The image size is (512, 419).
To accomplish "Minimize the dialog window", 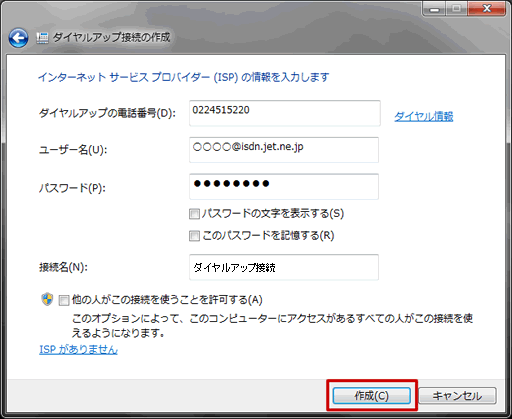I will (x=434, y=9).
